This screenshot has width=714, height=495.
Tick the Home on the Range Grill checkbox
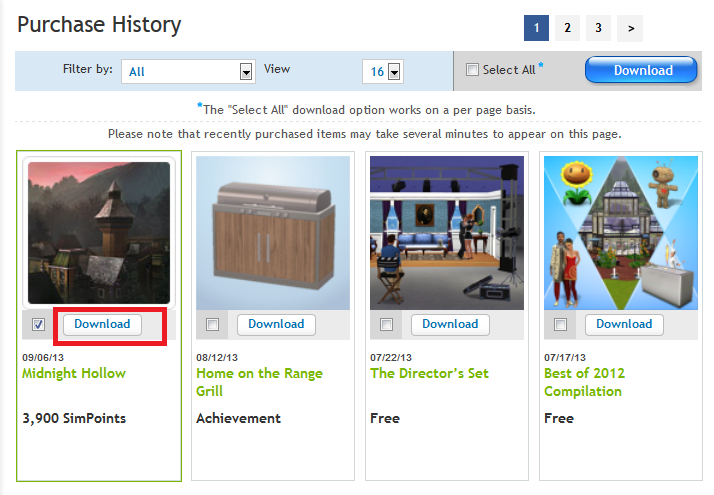coord(212,324)
